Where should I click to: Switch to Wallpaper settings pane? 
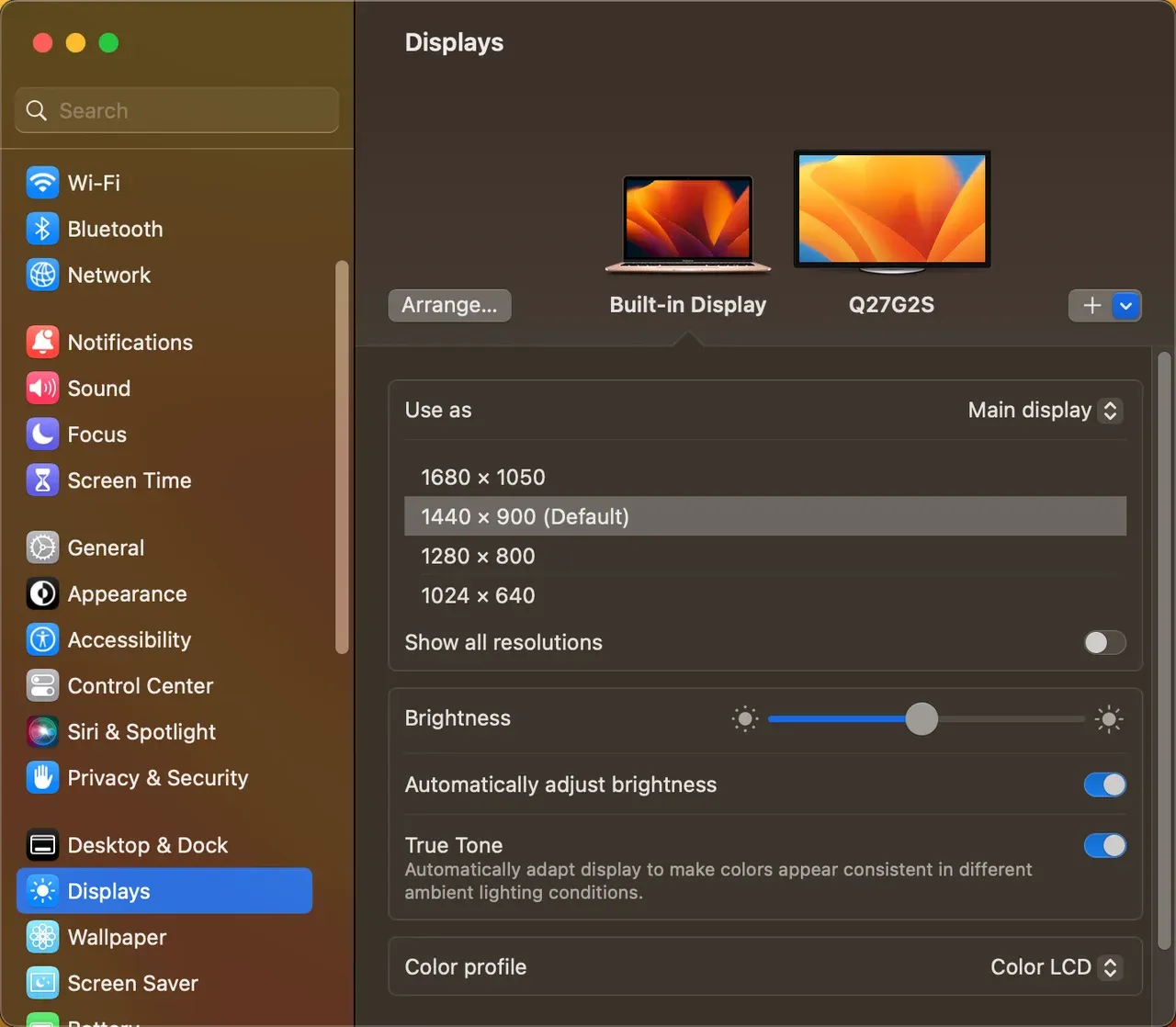(x=164, y=937)
